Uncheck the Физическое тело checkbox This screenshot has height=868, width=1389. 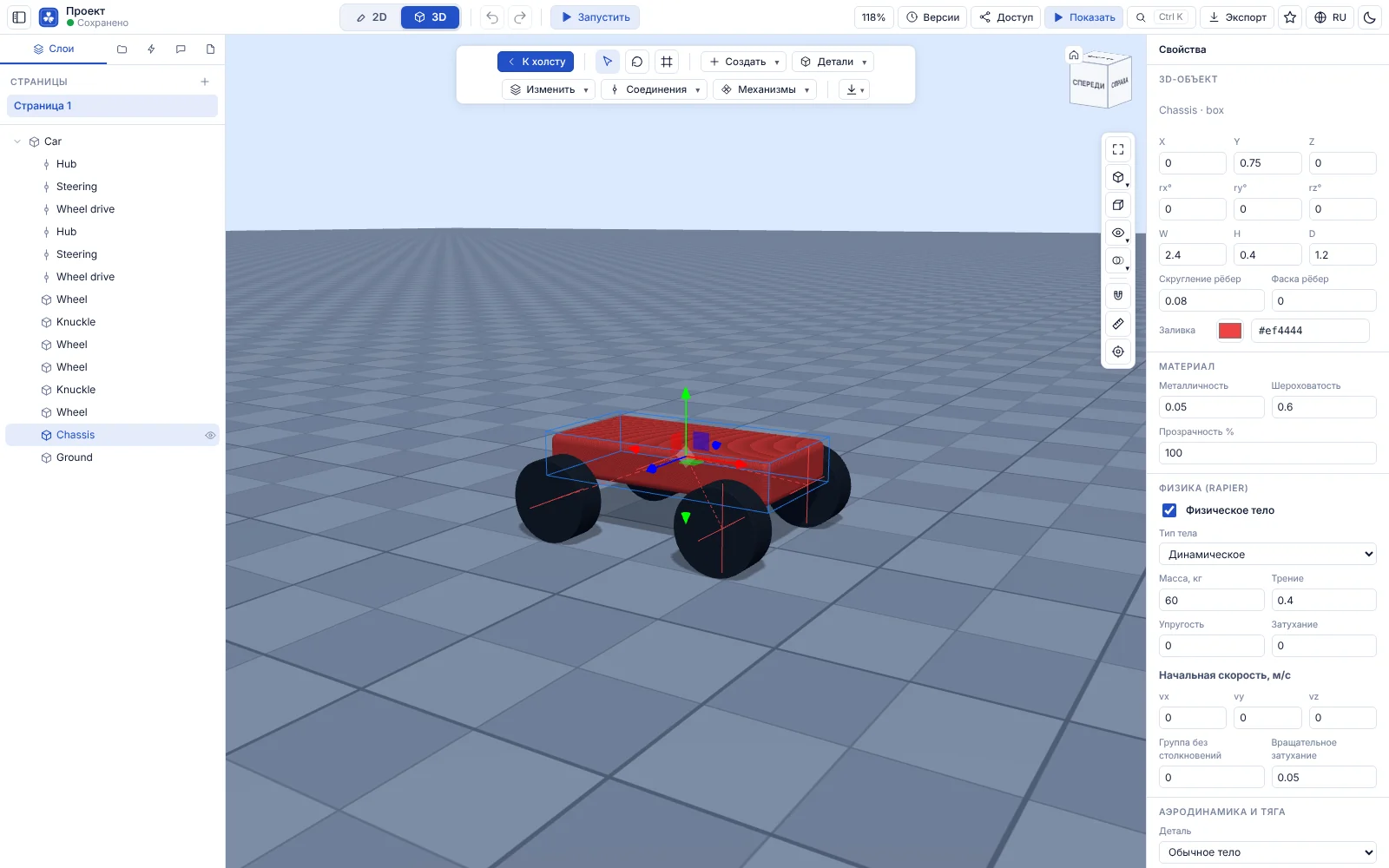[x=1169, y=510]
